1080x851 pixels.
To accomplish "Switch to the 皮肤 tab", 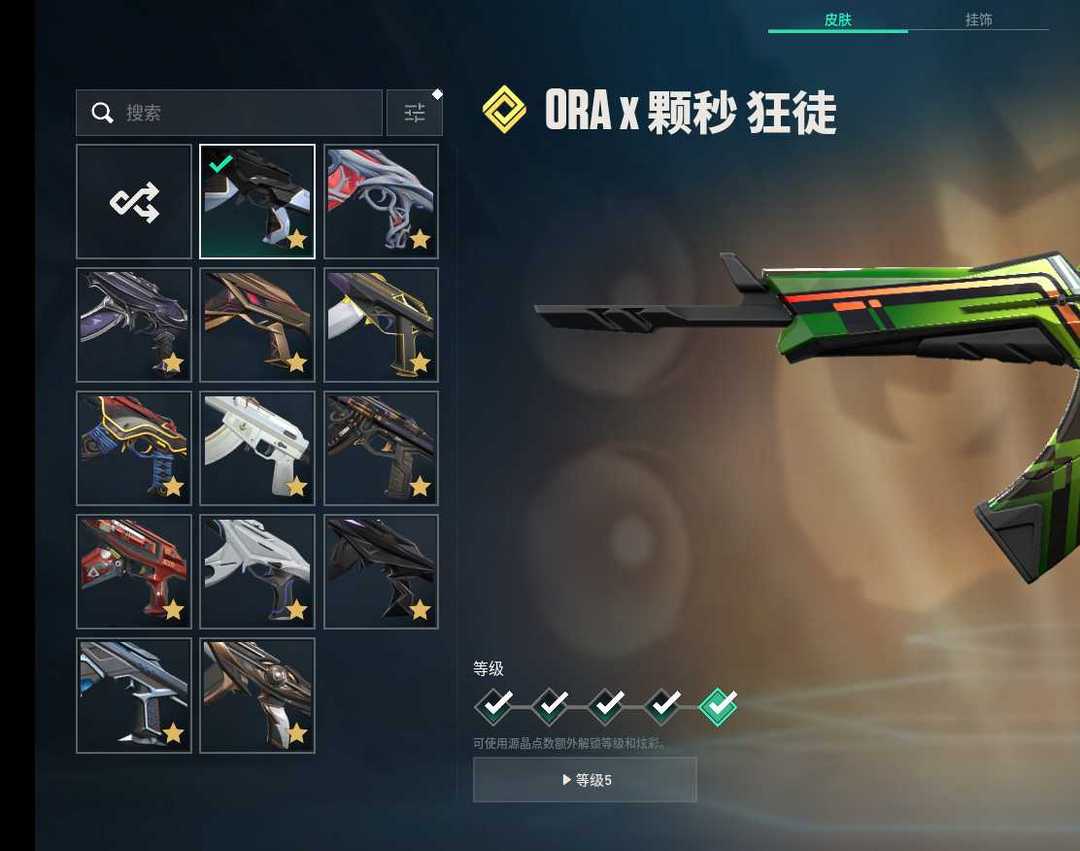I will [838, 19].
